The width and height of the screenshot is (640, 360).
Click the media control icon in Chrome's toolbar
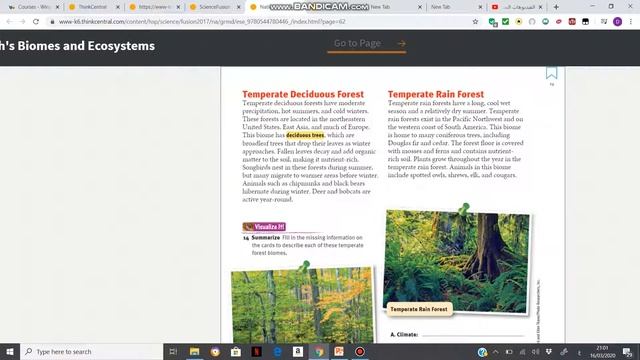click(x=604, y=22)
